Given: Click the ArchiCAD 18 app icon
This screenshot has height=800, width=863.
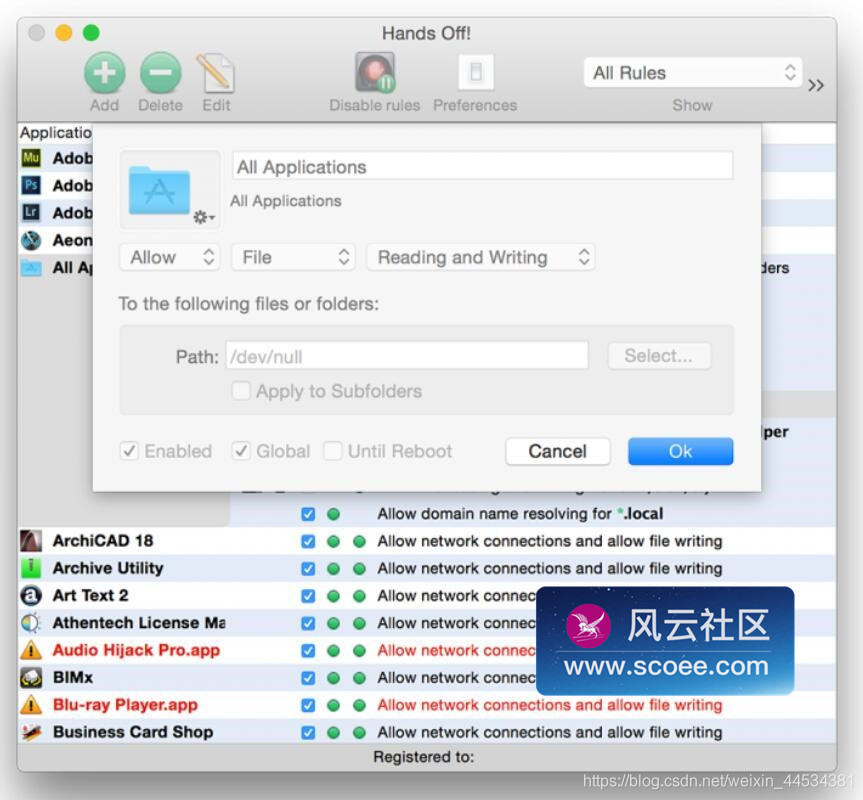Looking at the screenshot, I should tap(31, 541).
